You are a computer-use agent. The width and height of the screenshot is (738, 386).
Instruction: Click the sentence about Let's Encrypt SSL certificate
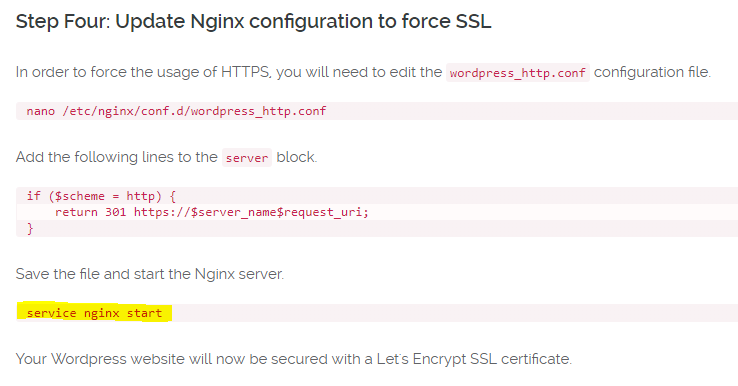[x=294, y=359]
